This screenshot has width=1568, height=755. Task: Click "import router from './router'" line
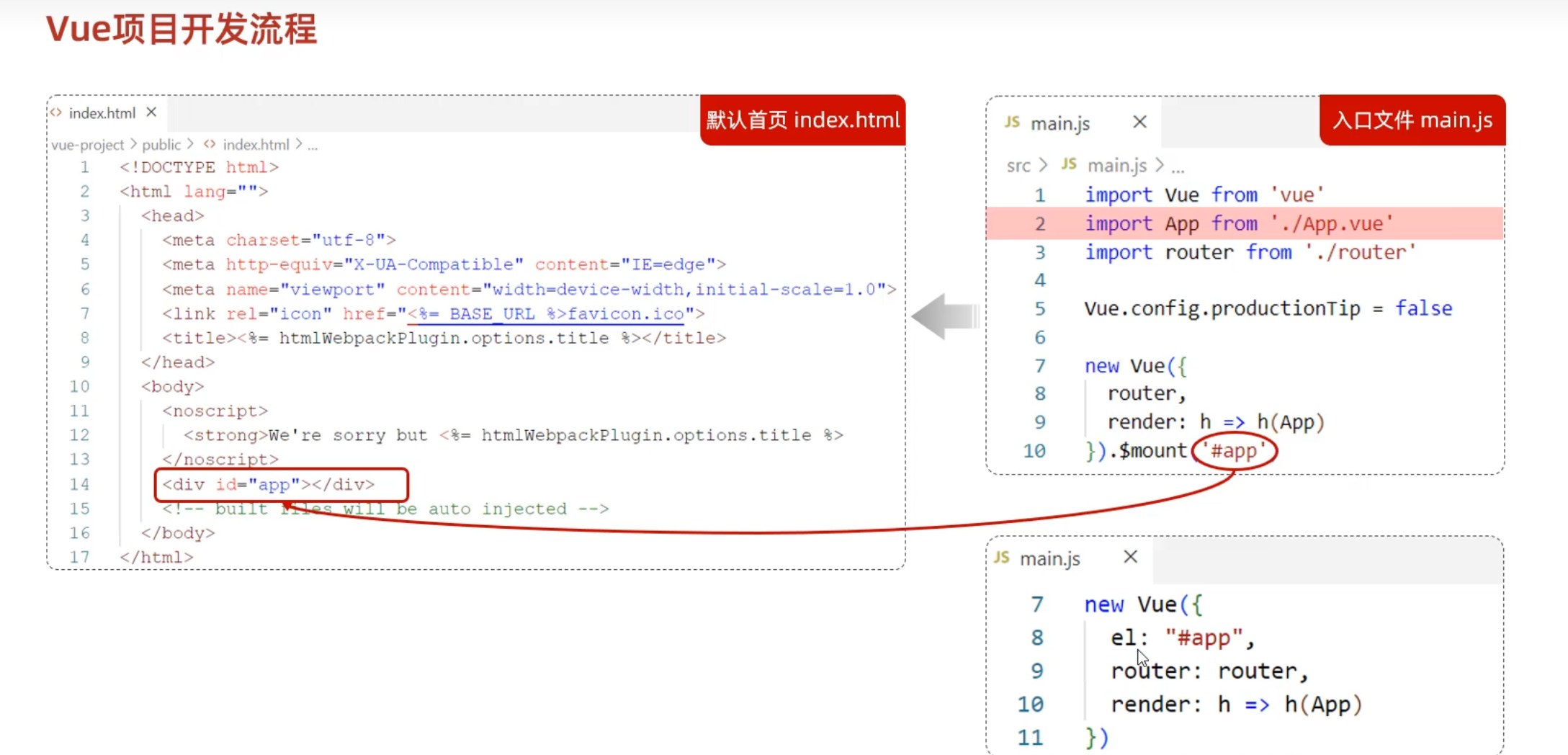(x=1250, y=252)
